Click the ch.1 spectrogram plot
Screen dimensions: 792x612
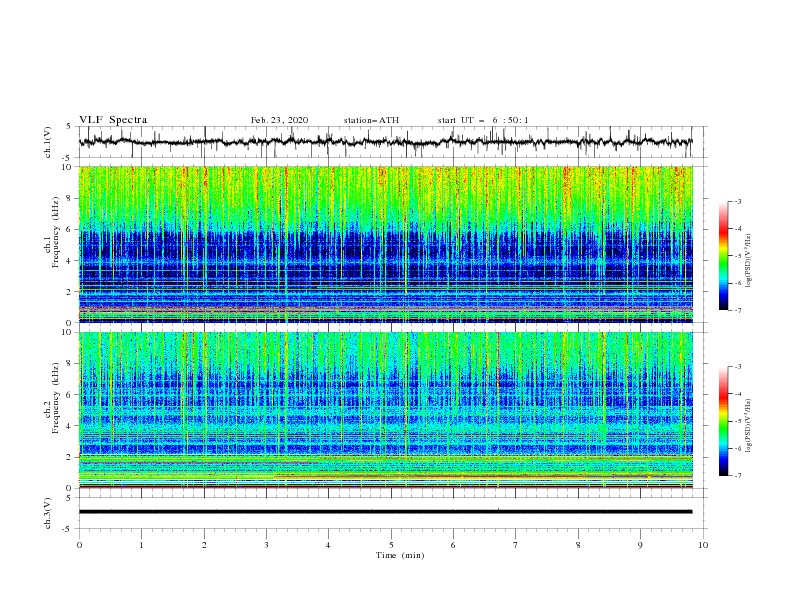(x=386, y=244)
